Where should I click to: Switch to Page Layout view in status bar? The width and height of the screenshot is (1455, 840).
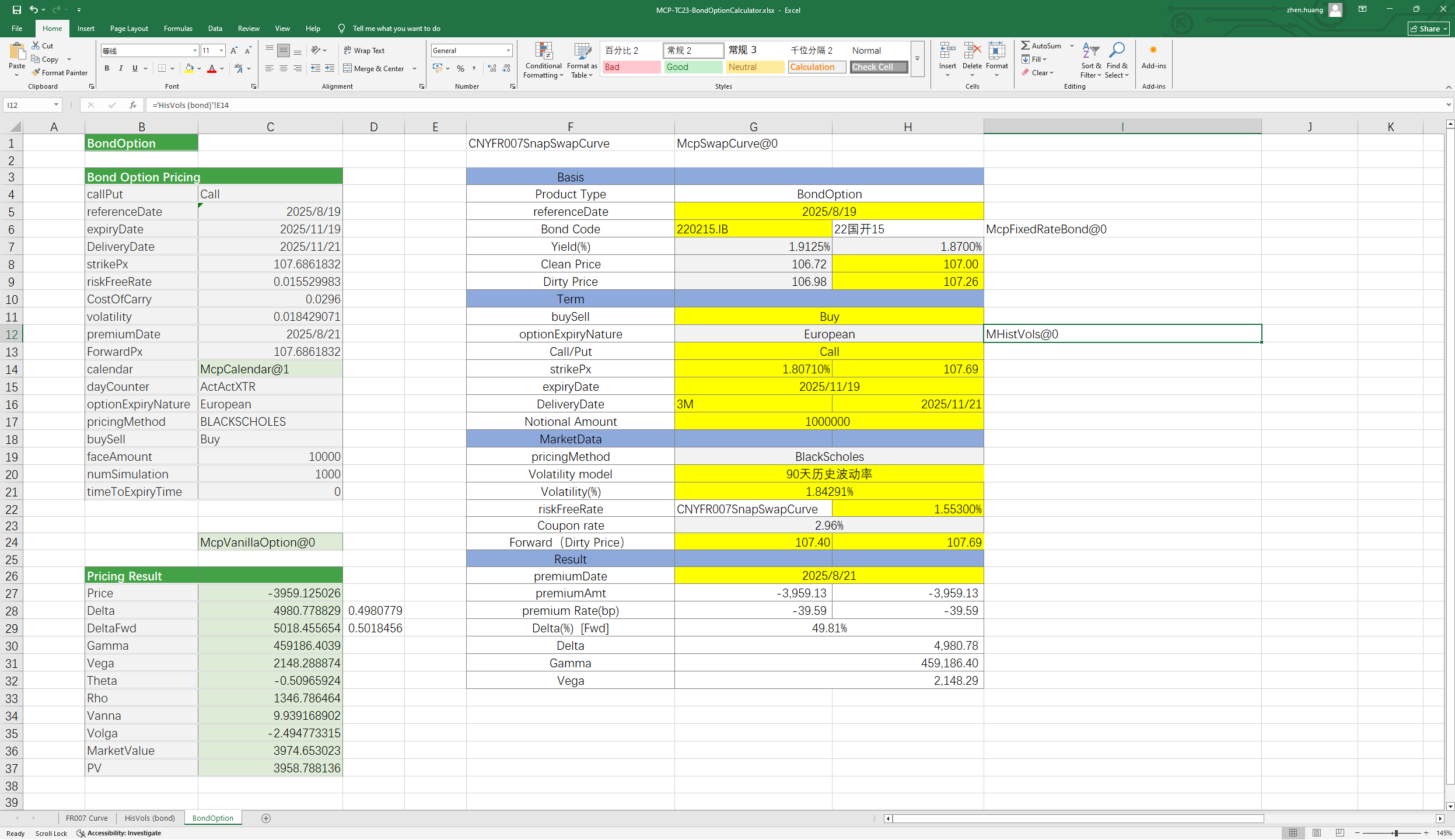pyautogui.click(x=1317, y=833)
